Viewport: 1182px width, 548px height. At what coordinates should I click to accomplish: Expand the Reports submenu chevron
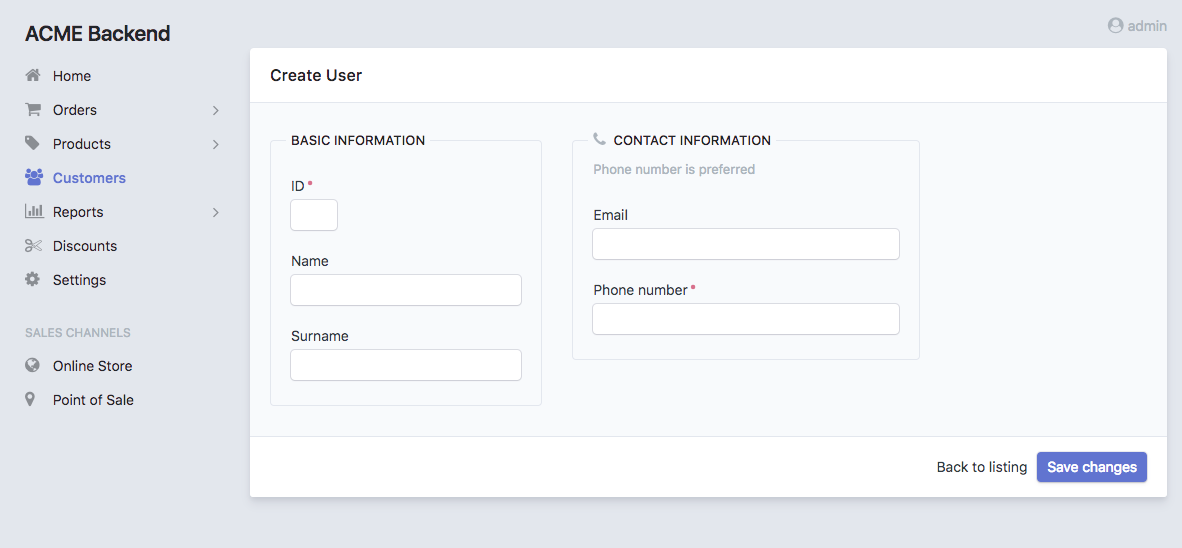[216, 212]
